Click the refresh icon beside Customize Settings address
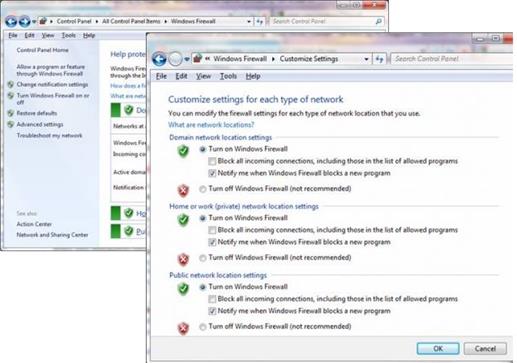Image resolution: width=517 pixels, height=363 pixels. (379, 59)
